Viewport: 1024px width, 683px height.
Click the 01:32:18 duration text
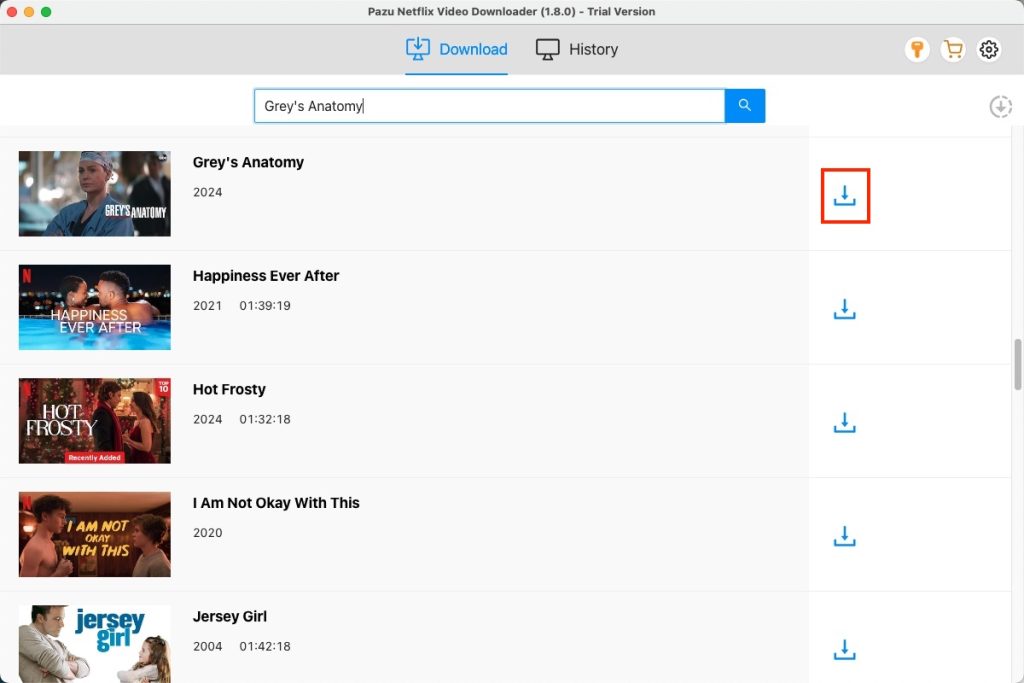[x=264, y=419]
